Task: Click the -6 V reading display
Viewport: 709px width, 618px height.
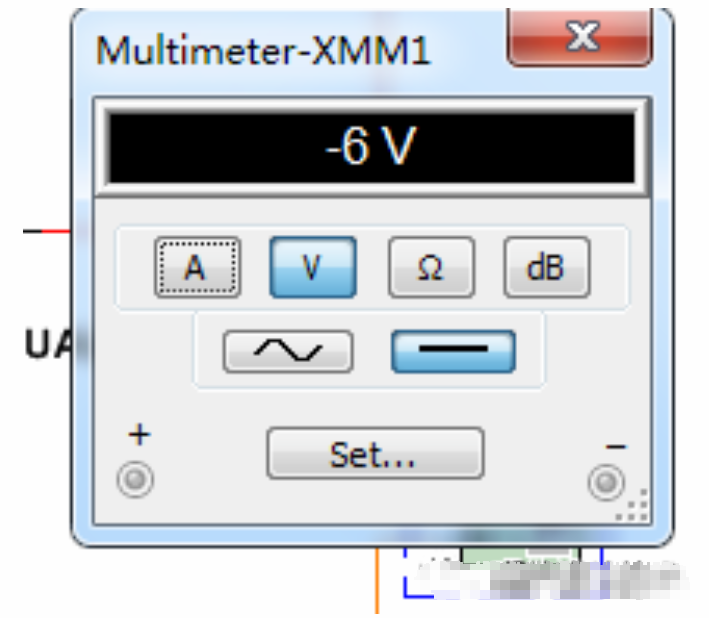Action: tap(371, 148)
